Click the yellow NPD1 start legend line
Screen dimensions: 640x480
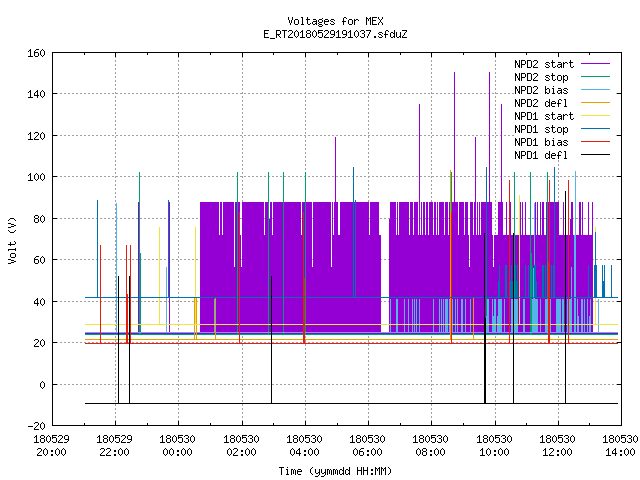595,116
